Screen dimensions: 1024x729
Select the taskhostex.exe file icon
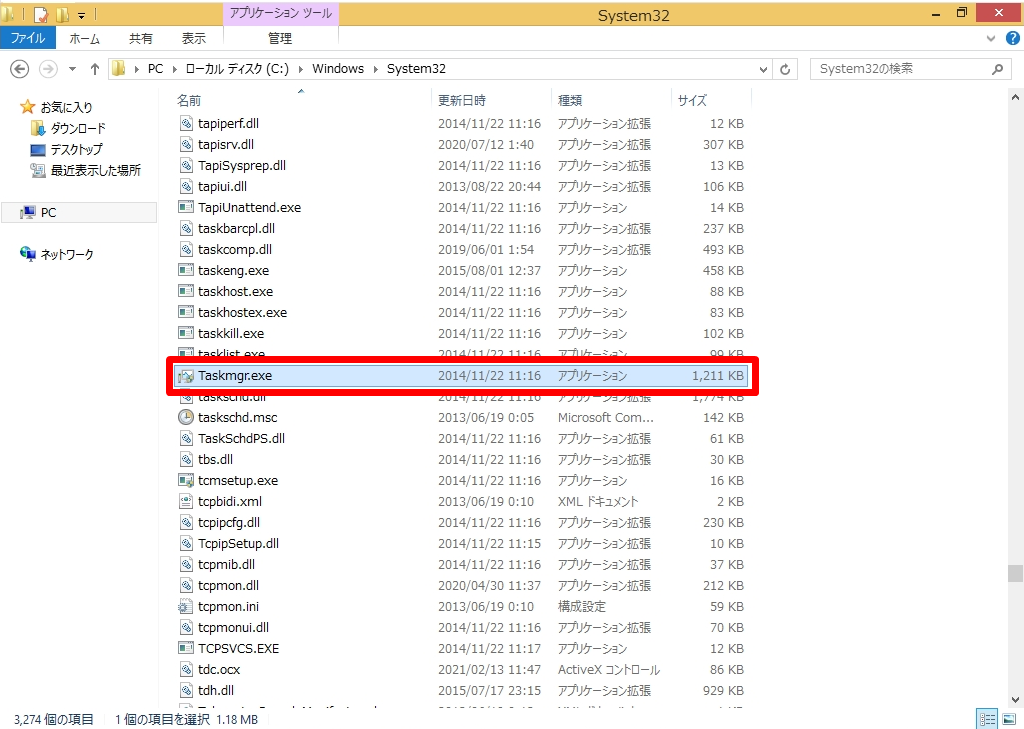point(186,312)
